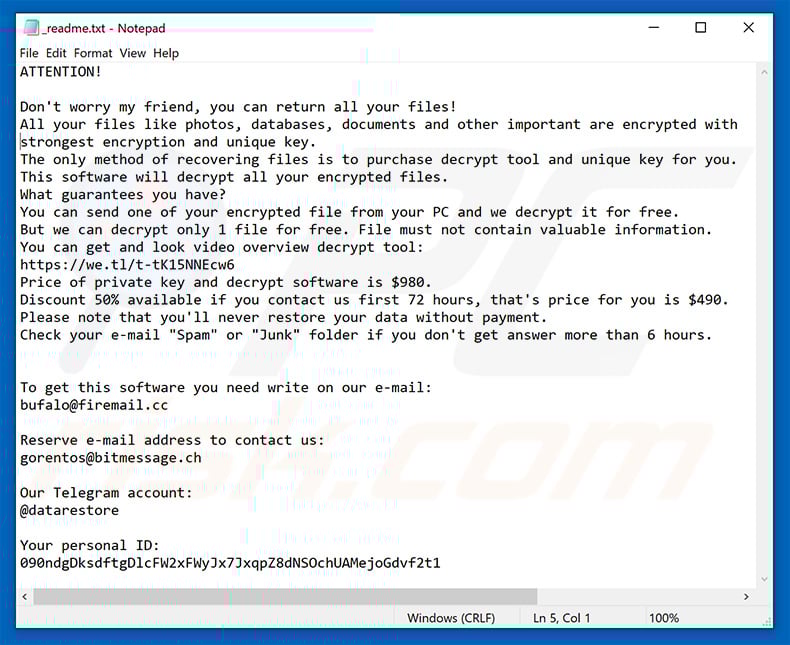Screen dimensions: 790x645
Task: Place cursor on the @datarestore Telegram line
Action: (x=70, y=510)
